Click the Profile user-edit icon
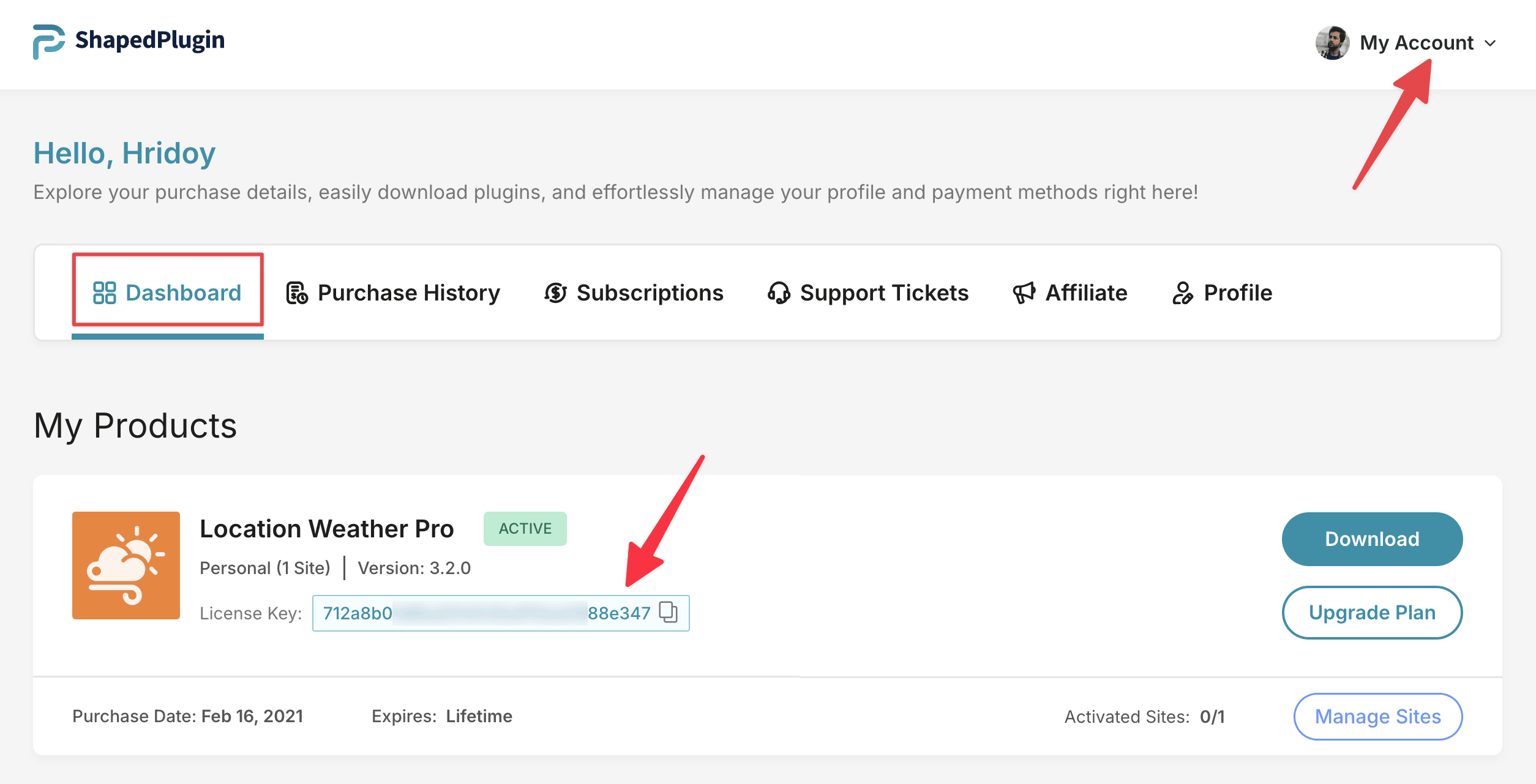 click(1183, 293)
